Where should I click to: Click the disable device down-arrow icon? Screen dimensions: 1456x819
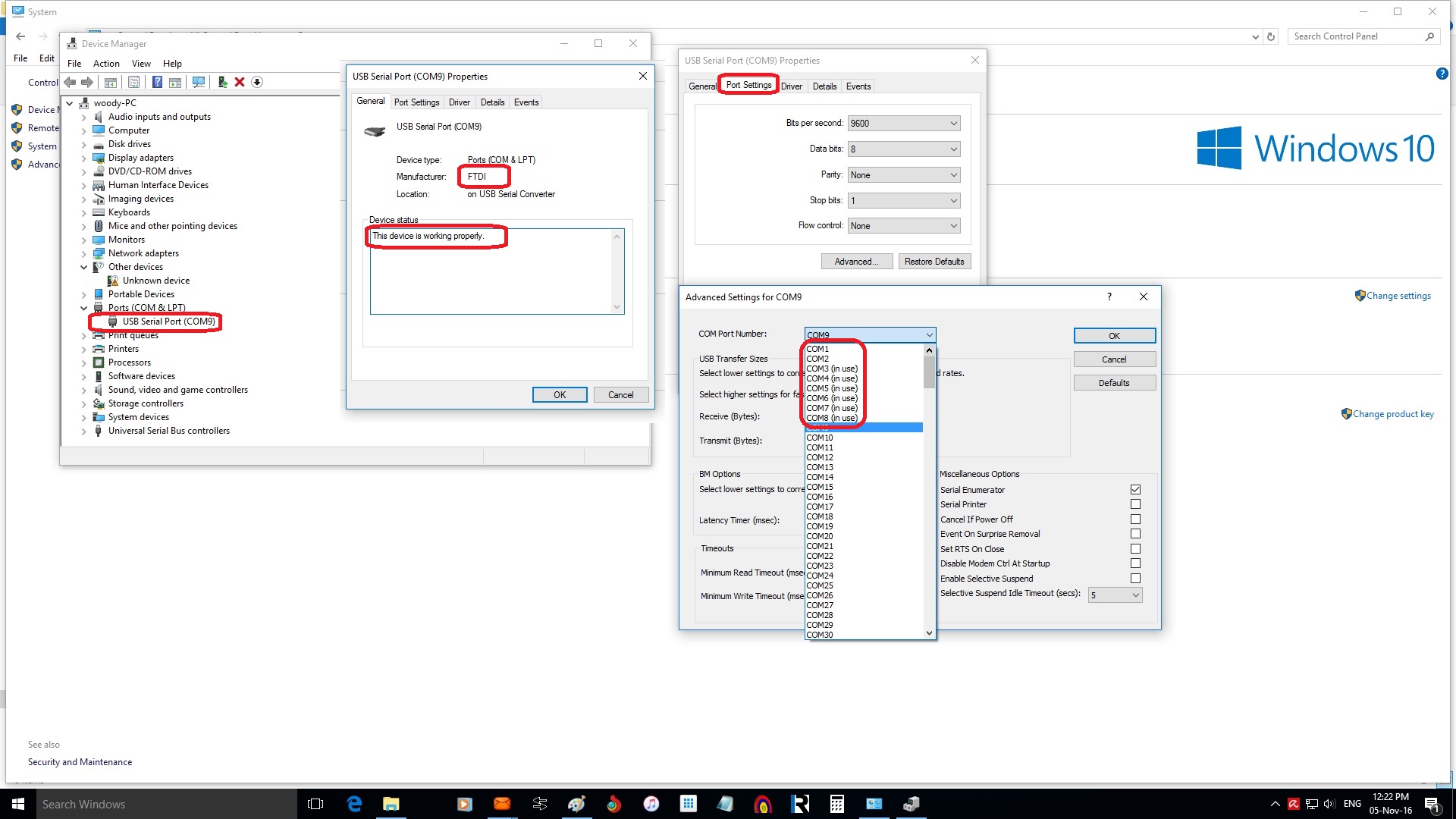[257, 82]
